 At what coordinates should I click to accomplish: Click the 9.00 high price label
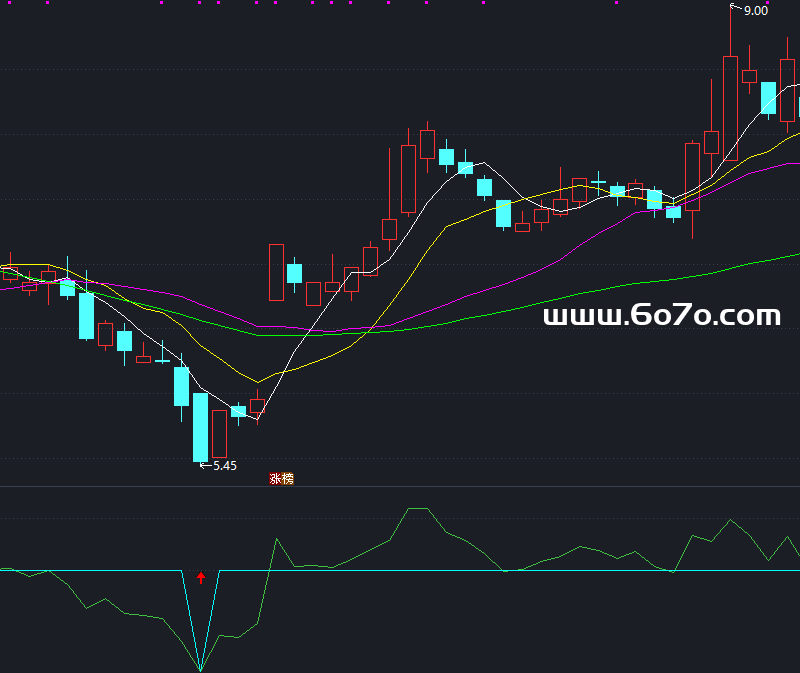[756, 11]
